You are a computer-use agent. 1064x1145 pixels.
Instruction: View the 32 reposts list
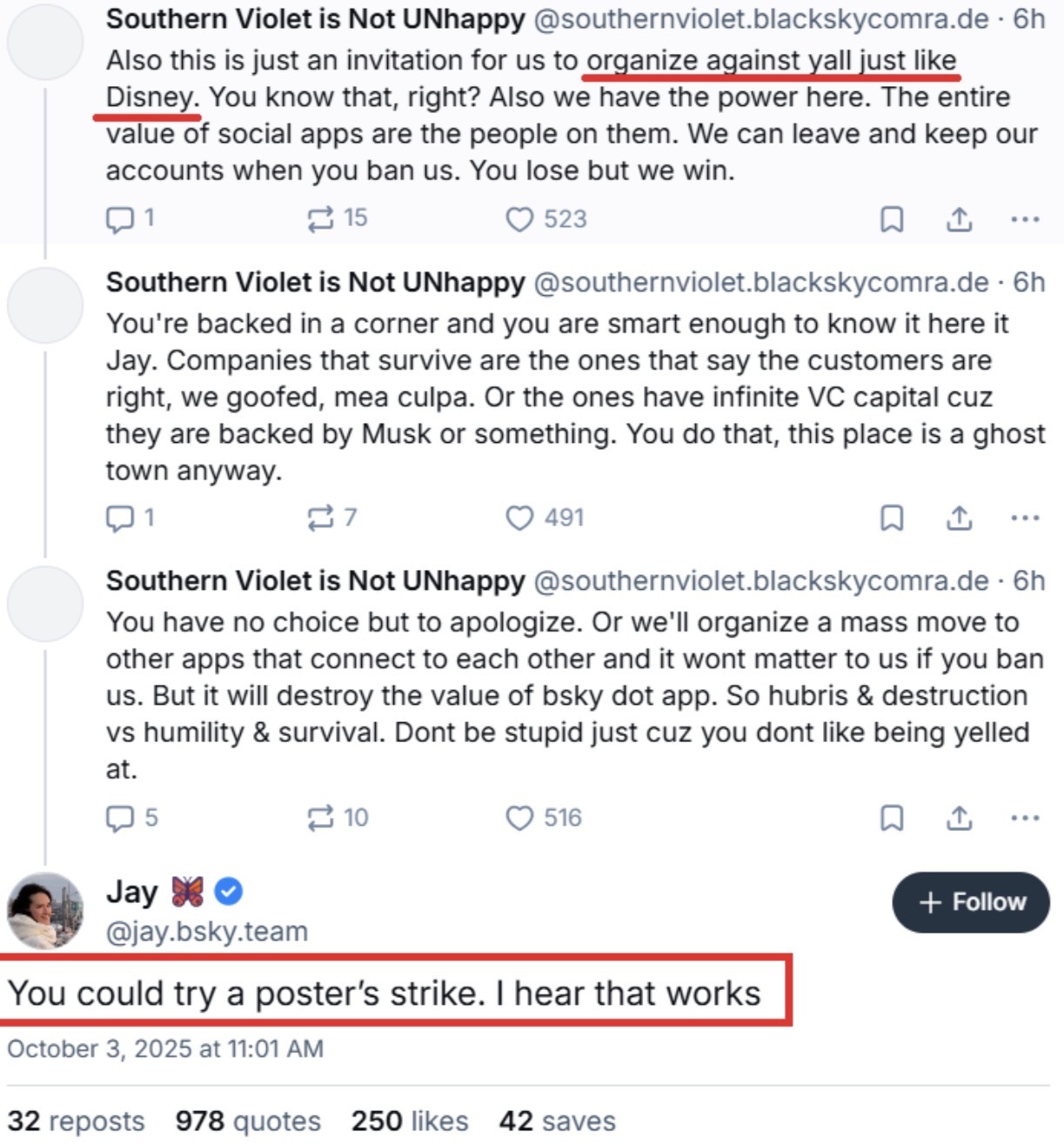point(76,1122)
